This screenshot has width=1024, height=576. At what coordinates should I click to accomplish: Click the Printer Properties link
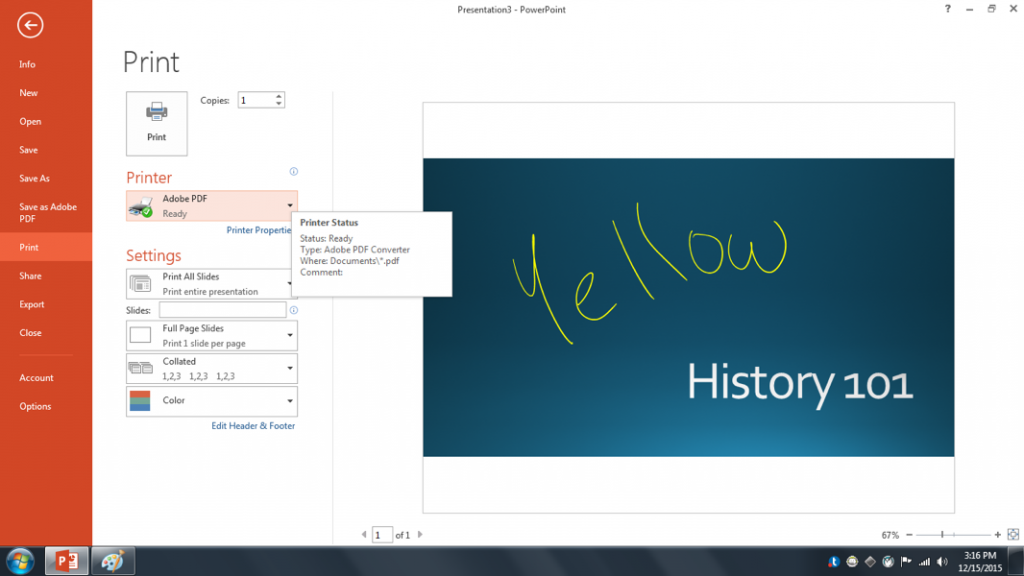259,230
